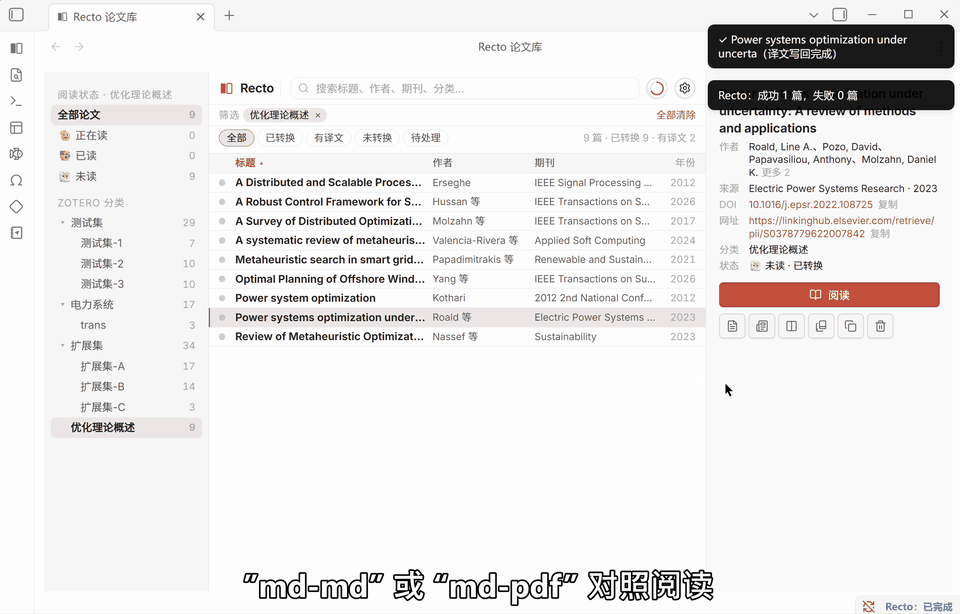This screenshot has width=960, height=614.
Task: Filter by 正在读 reading status
Action: pos(126,135)
